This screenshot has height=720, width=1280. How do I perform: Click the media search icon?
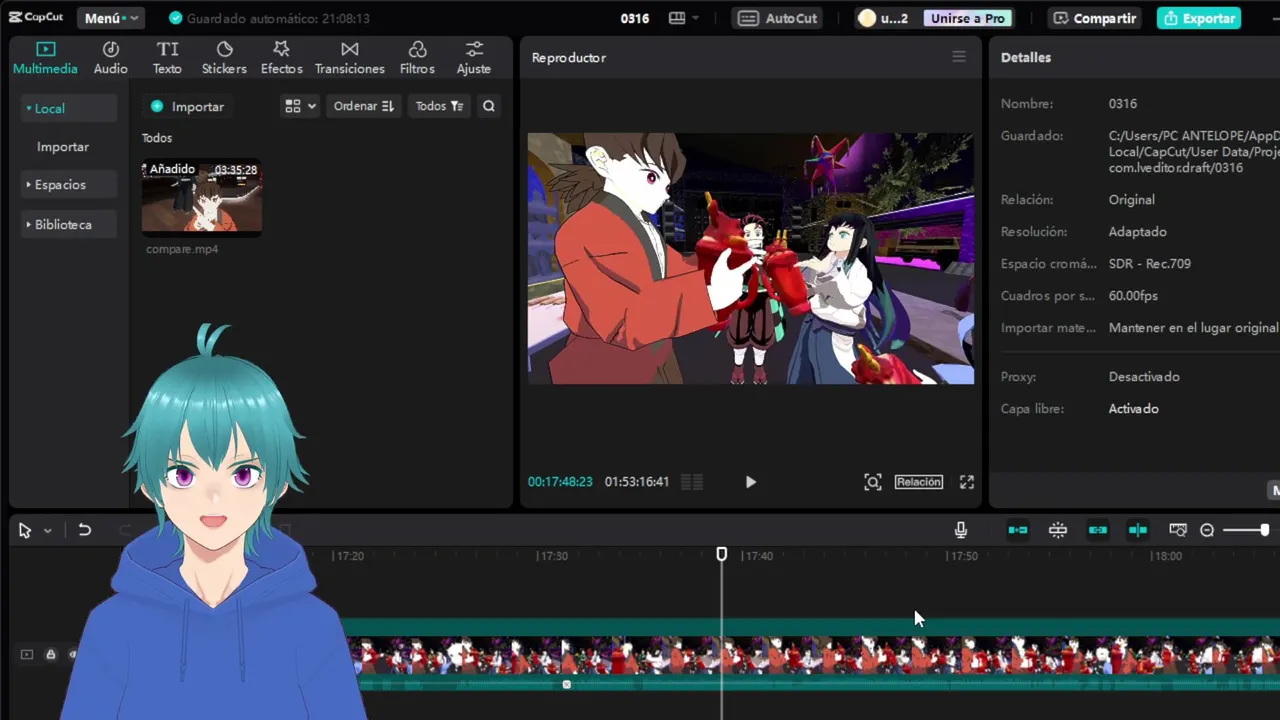(489, 106)
